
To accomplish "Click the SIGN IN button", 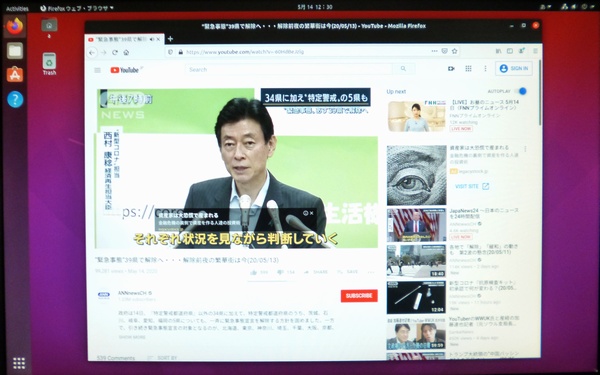I will tap(514, 68).
